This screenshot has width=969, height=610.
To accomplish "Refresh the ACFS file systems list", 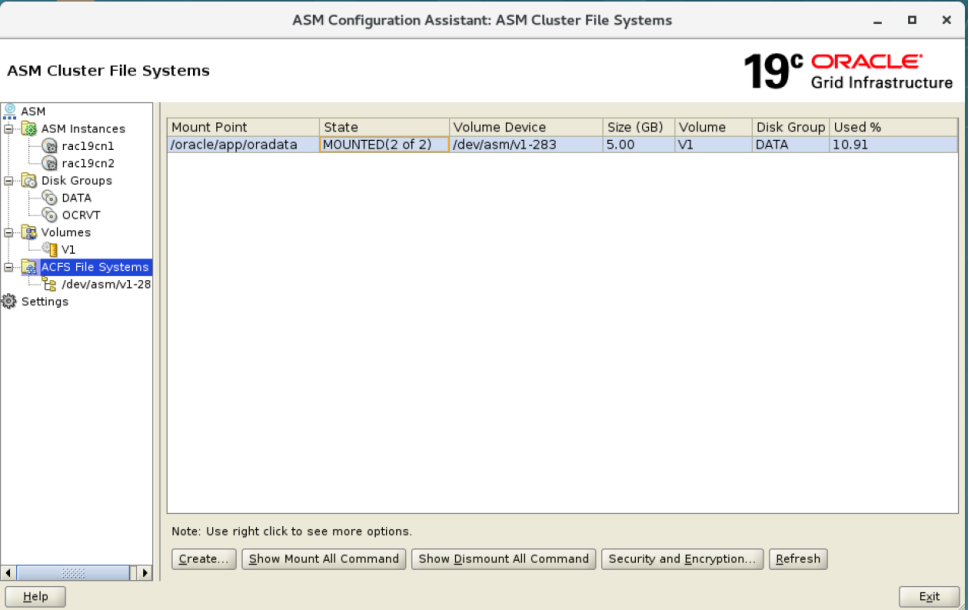I will [x=797, y=559].
